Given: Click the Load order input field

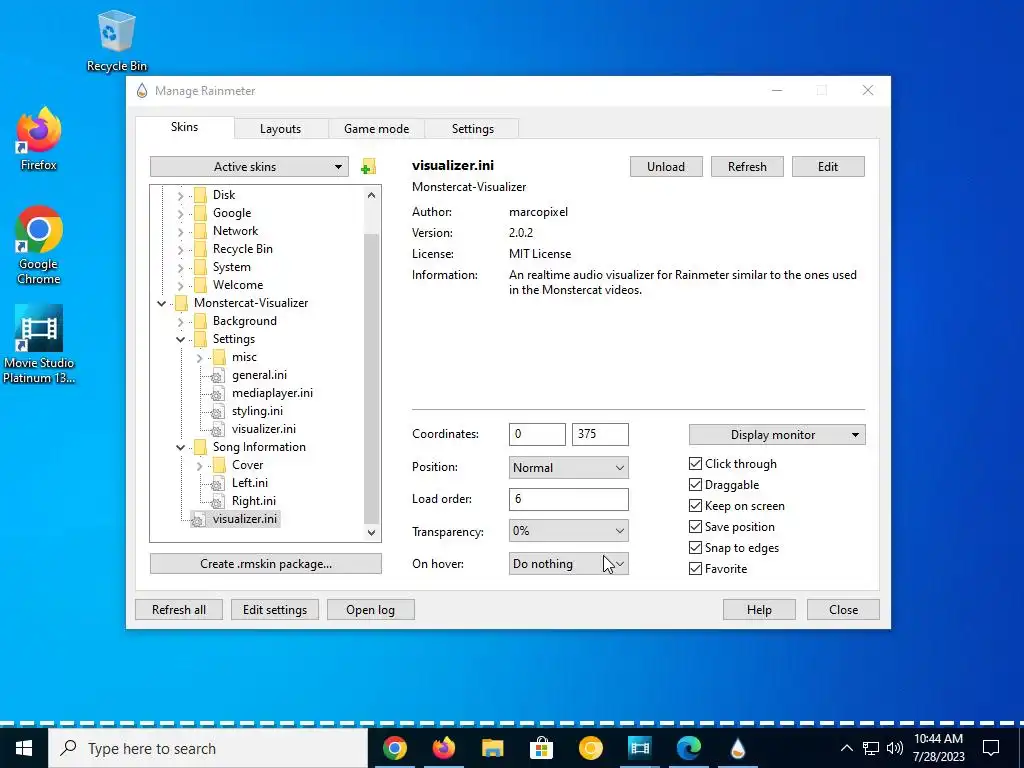Looking at the screenshot, I should click(568, 500).
